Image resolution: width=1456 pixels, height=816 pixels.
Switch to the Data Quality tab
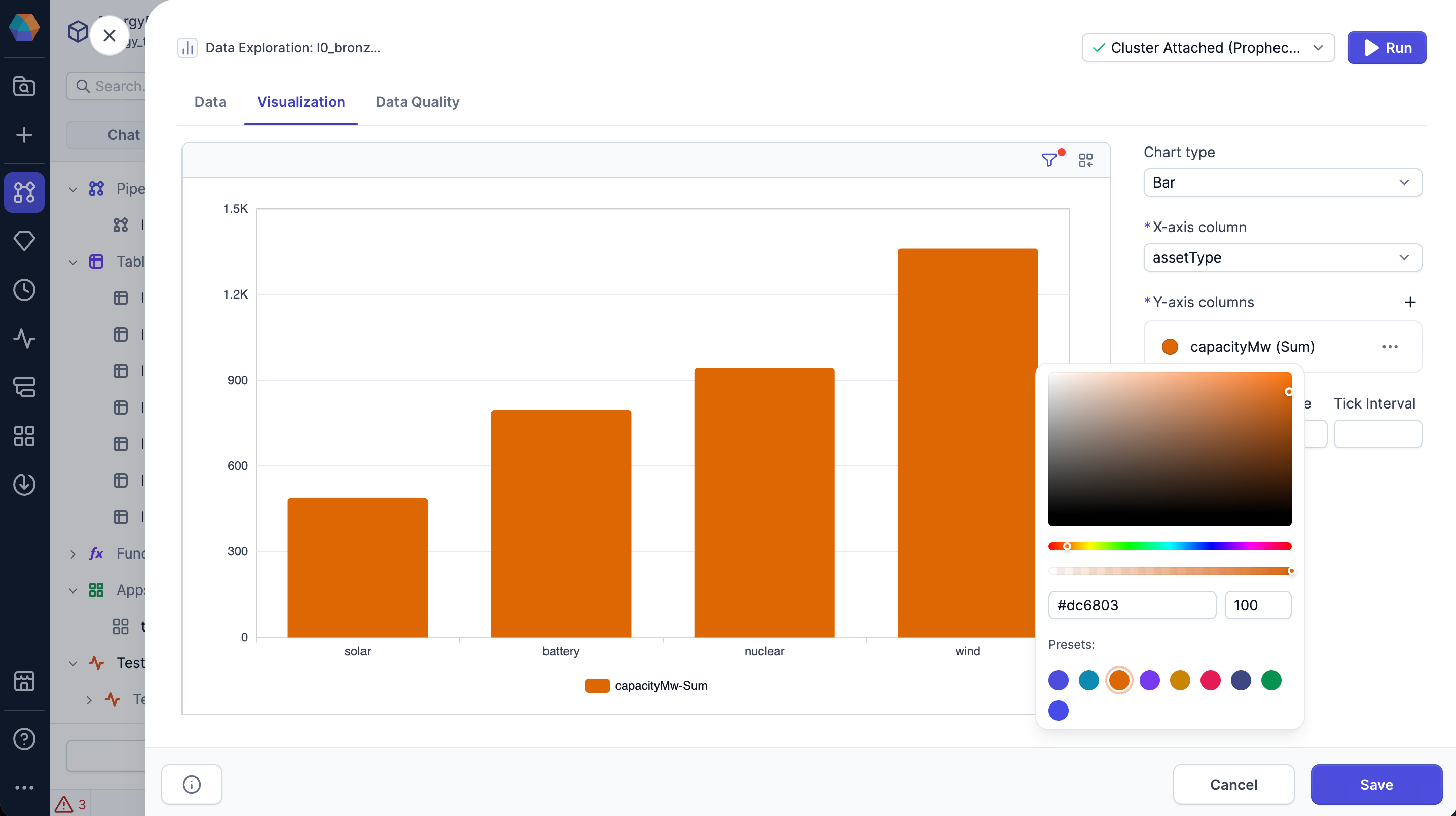click(x=417, y=102)
